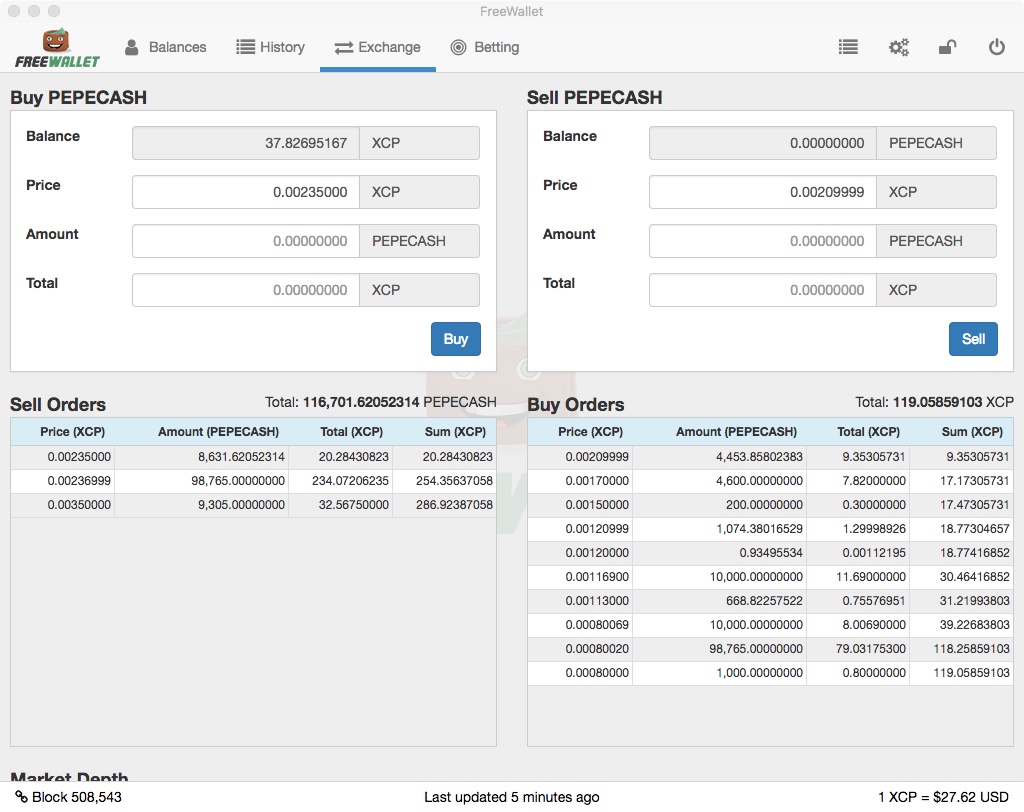This screenshot has width=1024, height=812.
Task: Select buy order priced 0.00150000
Action: (x=770, y=505)
